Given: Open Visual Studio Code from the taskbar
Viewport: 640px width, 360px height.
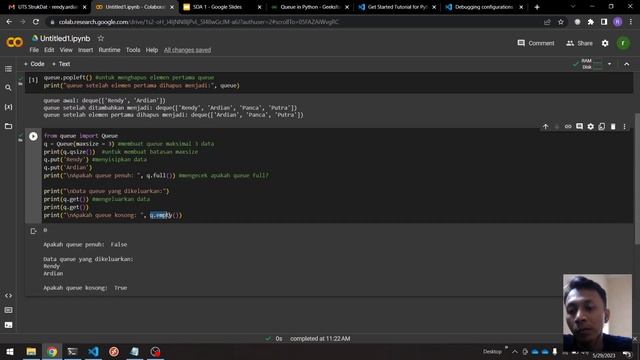Looking at the screenshot, I should click(x=93, y=352).
